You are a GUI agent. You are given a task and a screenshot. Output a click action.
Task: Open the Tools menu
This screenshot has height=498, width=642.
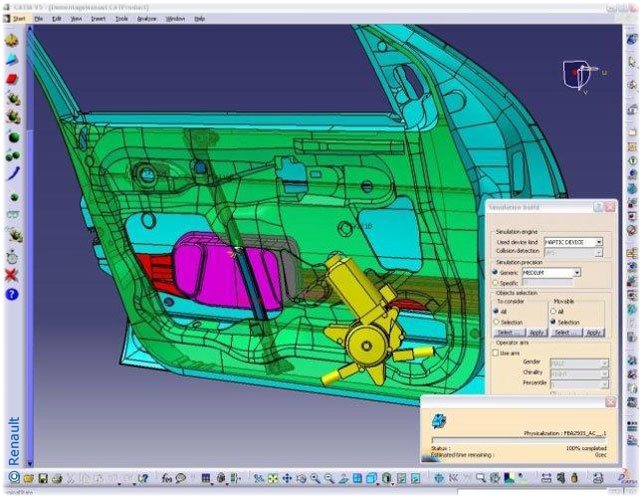(x=121, y=19)
